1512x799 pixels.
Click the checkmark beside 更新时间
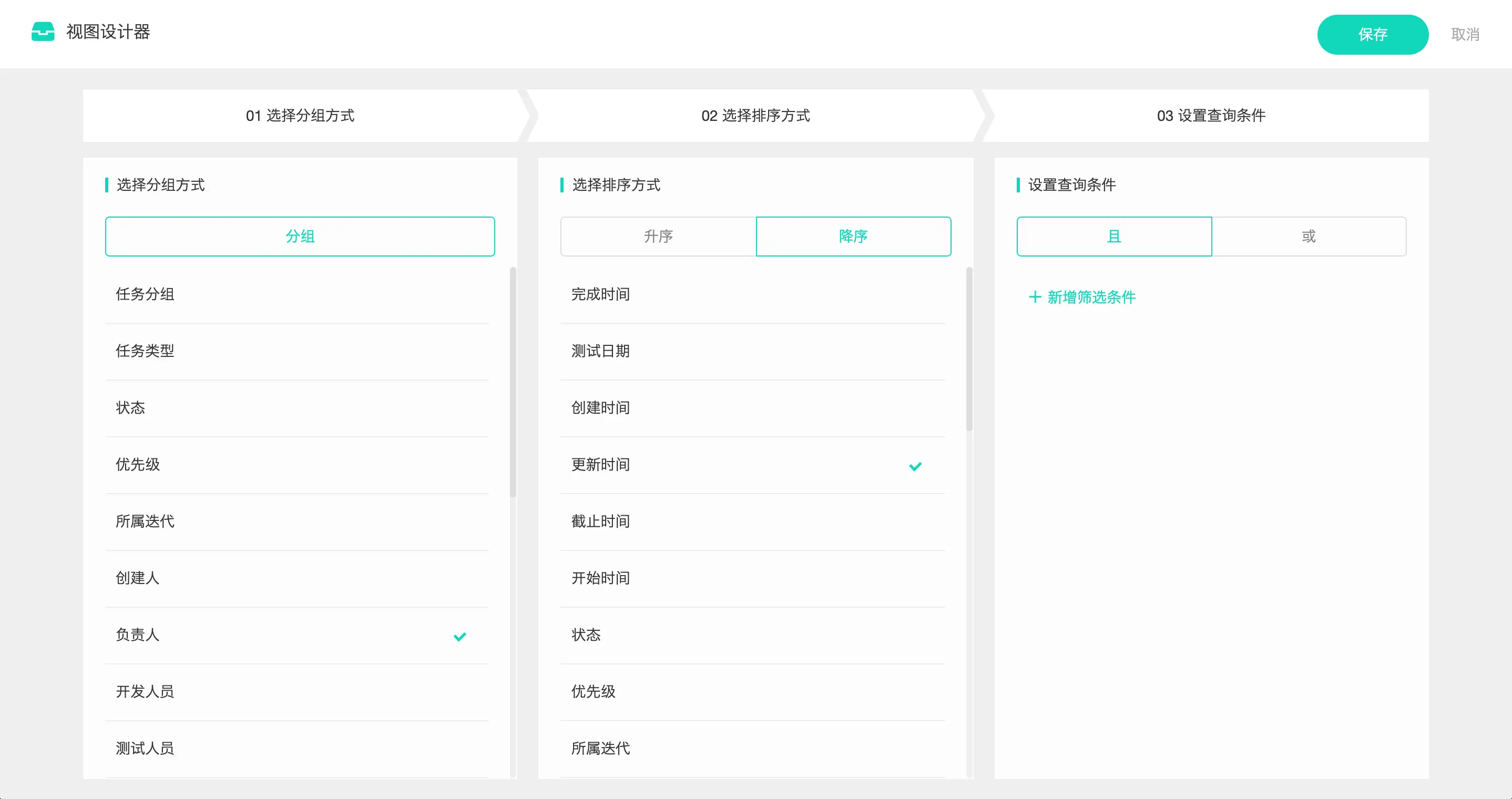point(916,466)
